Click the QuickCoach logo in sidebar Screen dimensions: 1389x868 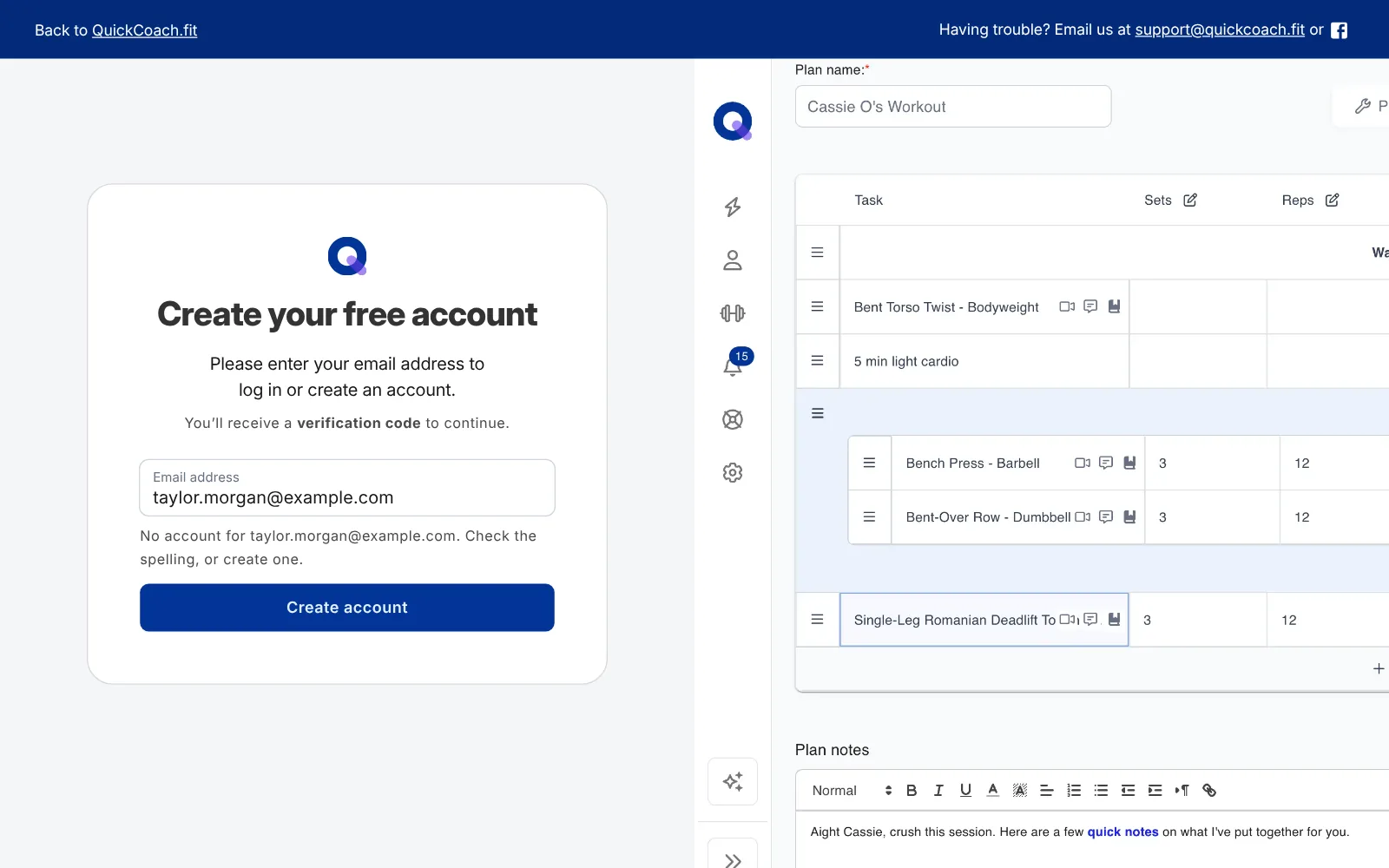[x=733, y=121]
